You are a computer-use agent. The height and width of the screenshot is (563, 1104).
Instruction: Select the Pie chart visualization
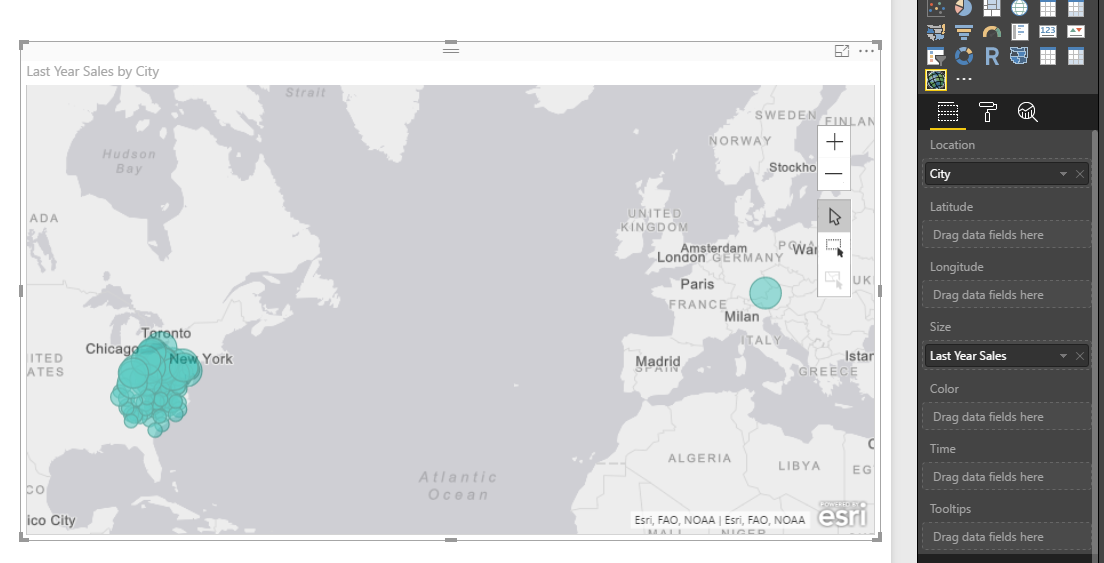coord(964,8)
